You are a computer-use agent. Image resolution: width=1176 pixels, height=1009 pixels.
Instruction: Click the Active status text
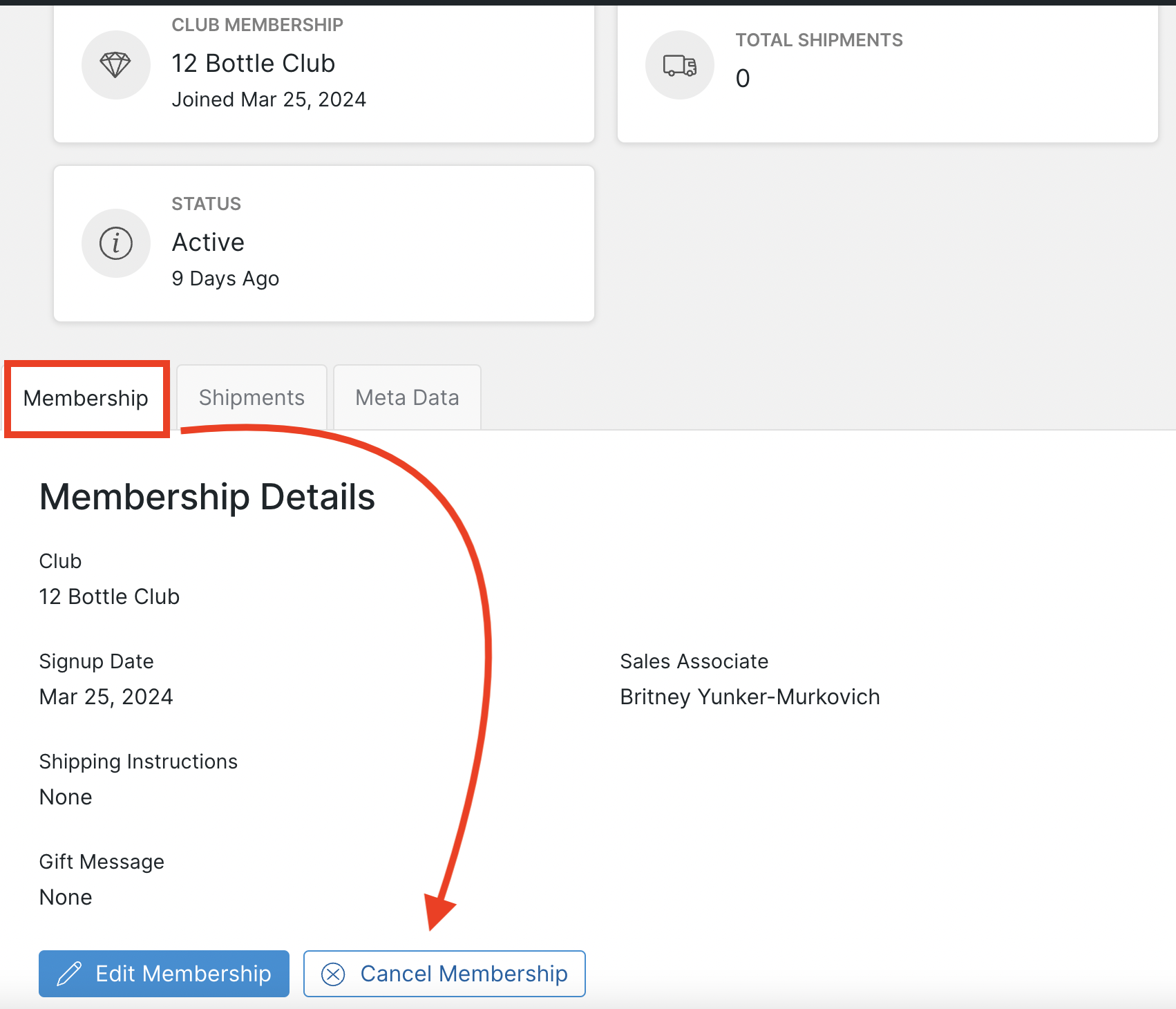click(207, 242)
